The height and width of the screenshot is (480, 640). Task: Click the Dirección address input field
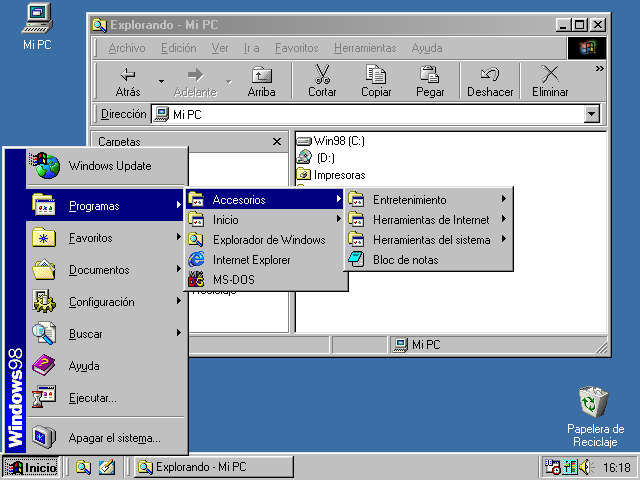(x=367, y=114)
